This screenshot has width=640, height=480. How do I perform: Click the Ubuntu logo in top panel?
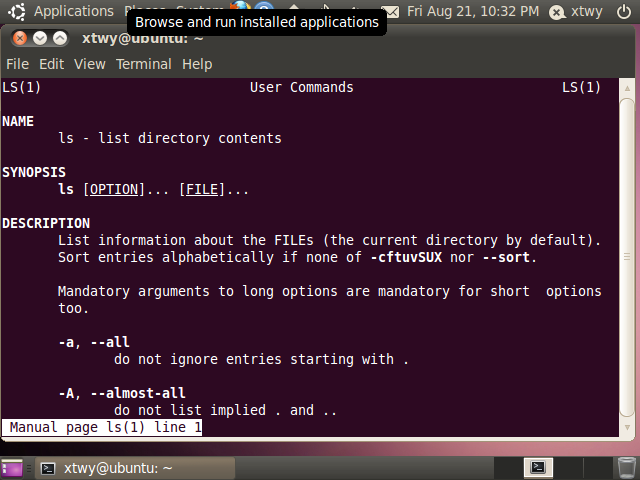click(16, 11)
